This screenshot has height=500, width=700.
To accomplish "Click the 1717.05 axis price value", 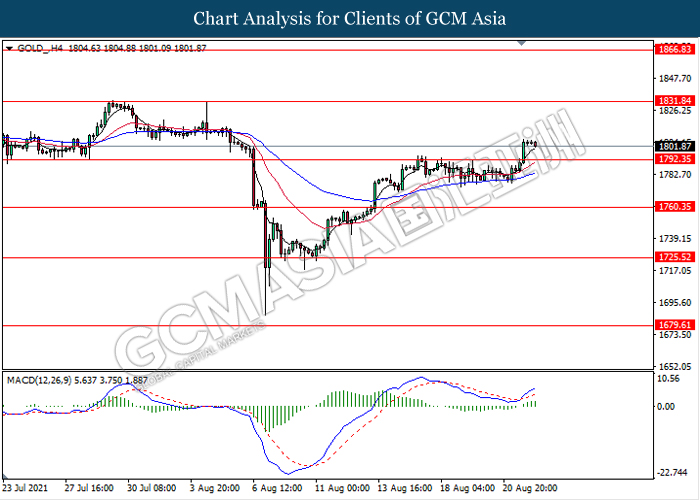I will pyautogui.click(x=675, y=271).
